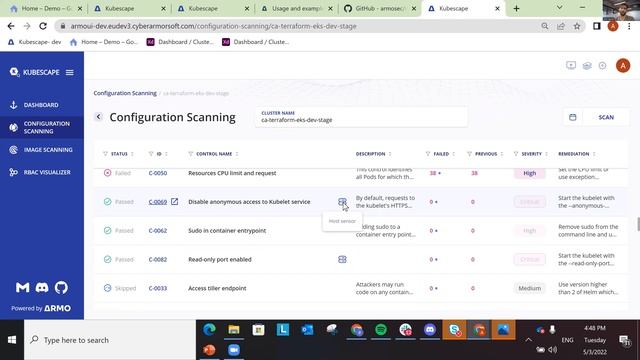Viewport: 640px width, 360px height.
Task: Sort by the Previous column arrows
Action: point(502,154)
